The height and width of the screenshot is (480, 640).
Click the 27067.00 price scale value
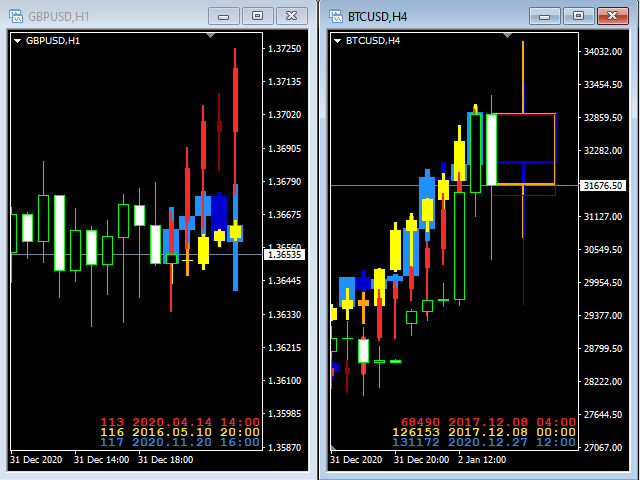coord(603,447)
